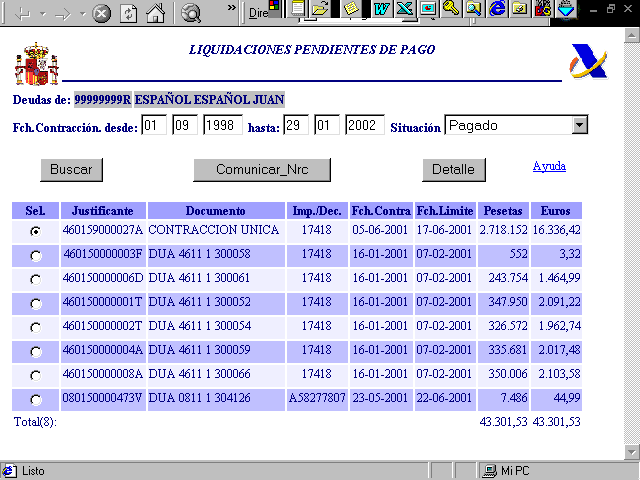Open the Ayuda help link
640x480 pixels.
549,166
